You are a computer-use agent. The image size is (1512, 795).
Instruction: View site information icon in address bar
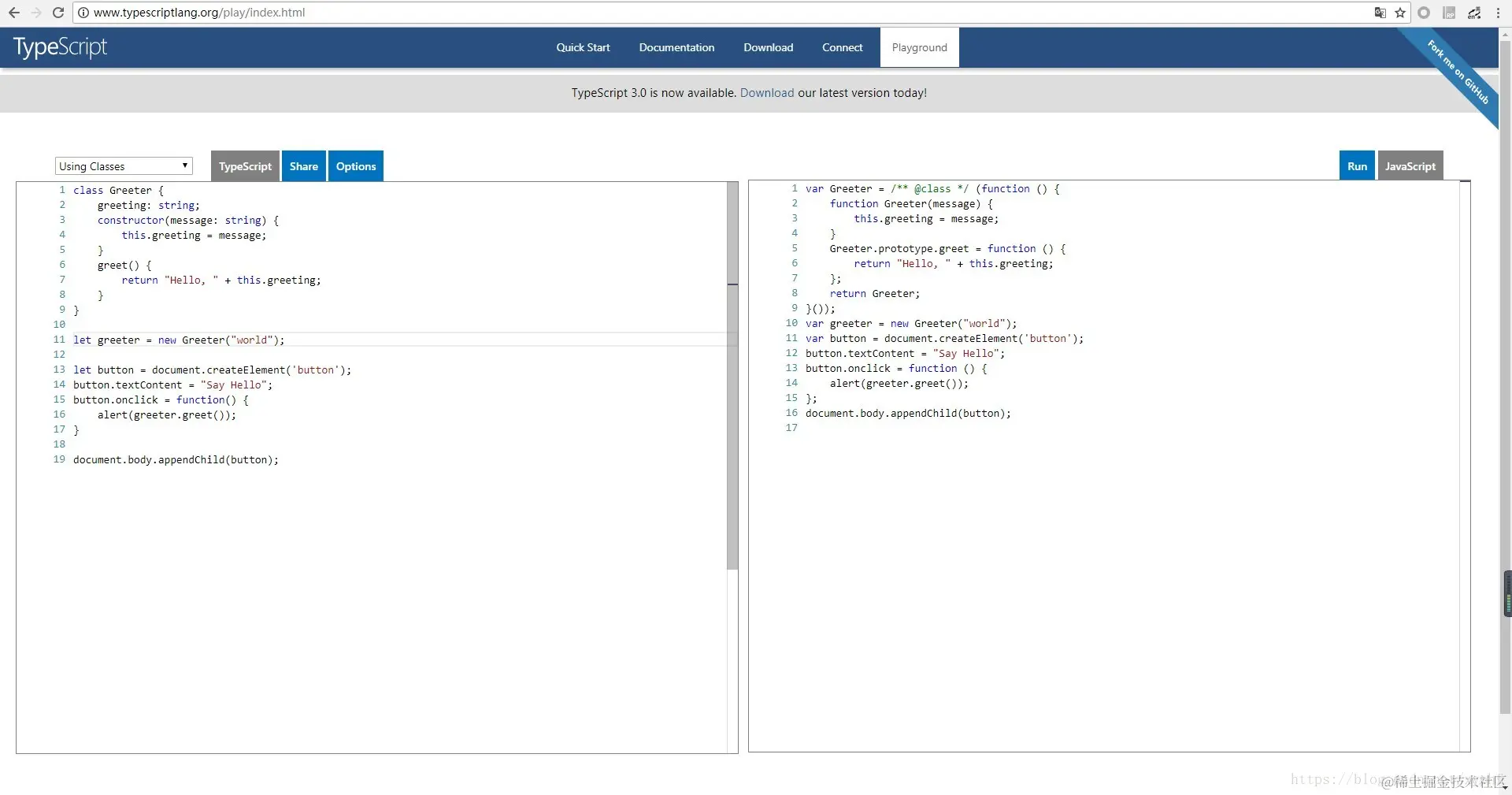click(83, 13)
